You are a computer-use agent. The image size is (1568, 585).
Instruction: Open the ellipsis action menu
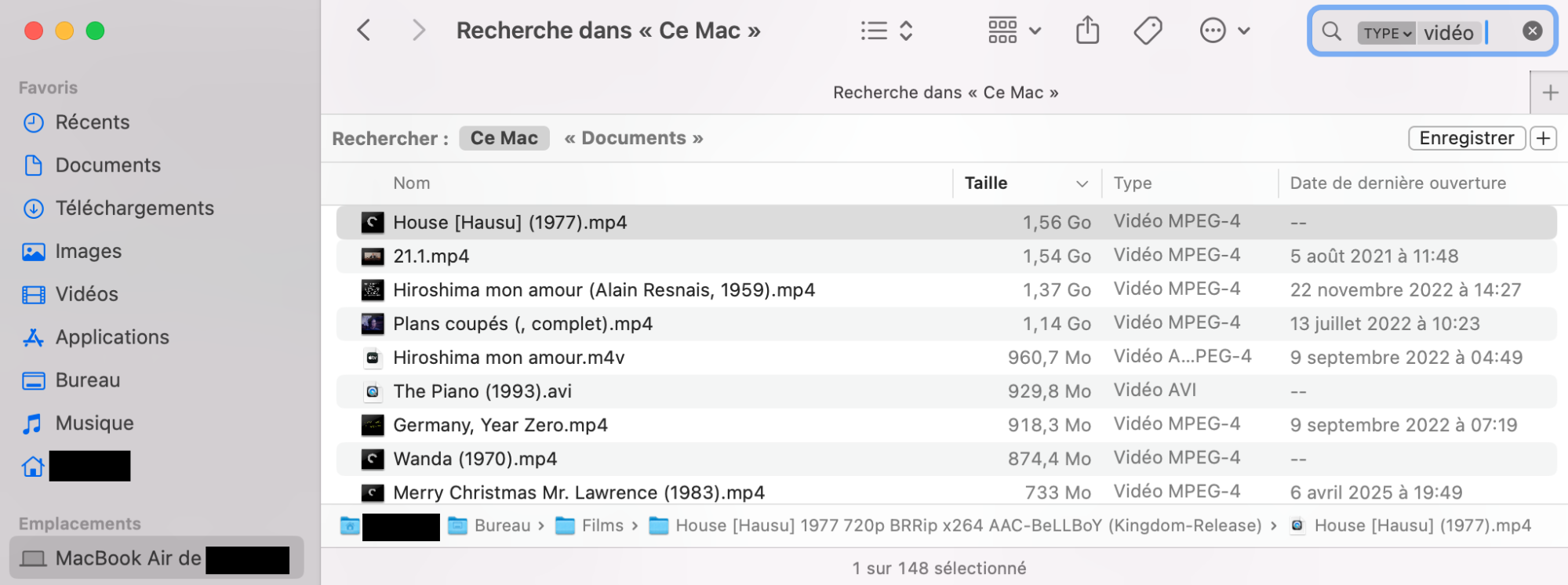coord(1224,31)
